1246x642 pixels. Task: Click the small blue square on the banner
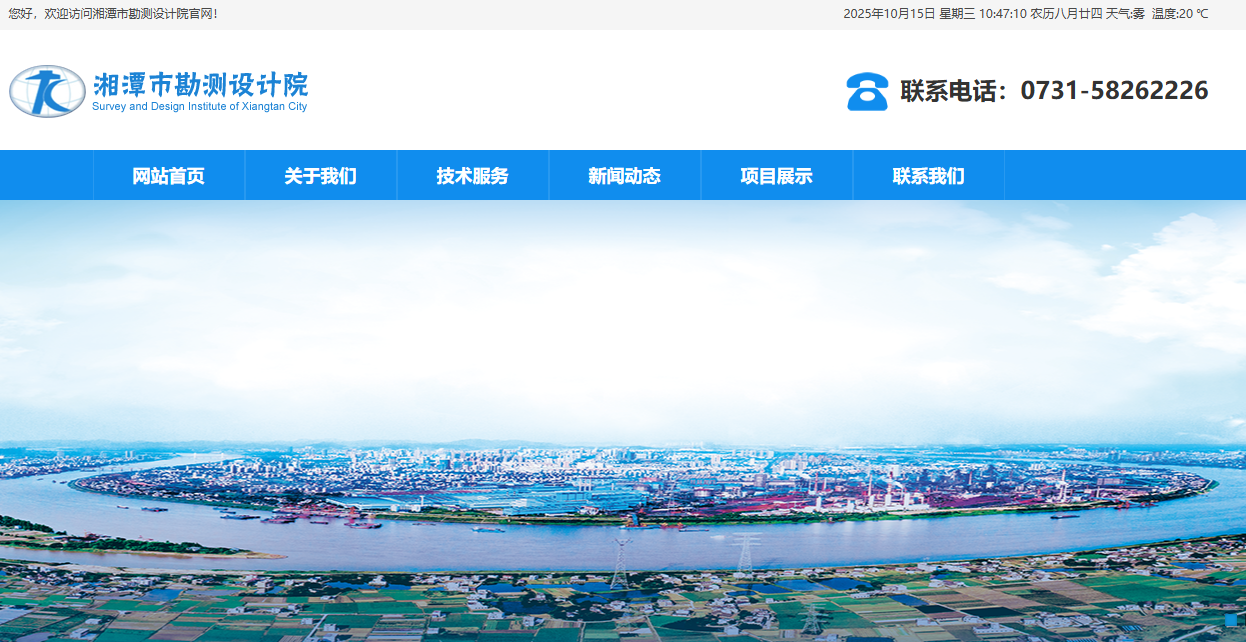[x=1231, y=620]
